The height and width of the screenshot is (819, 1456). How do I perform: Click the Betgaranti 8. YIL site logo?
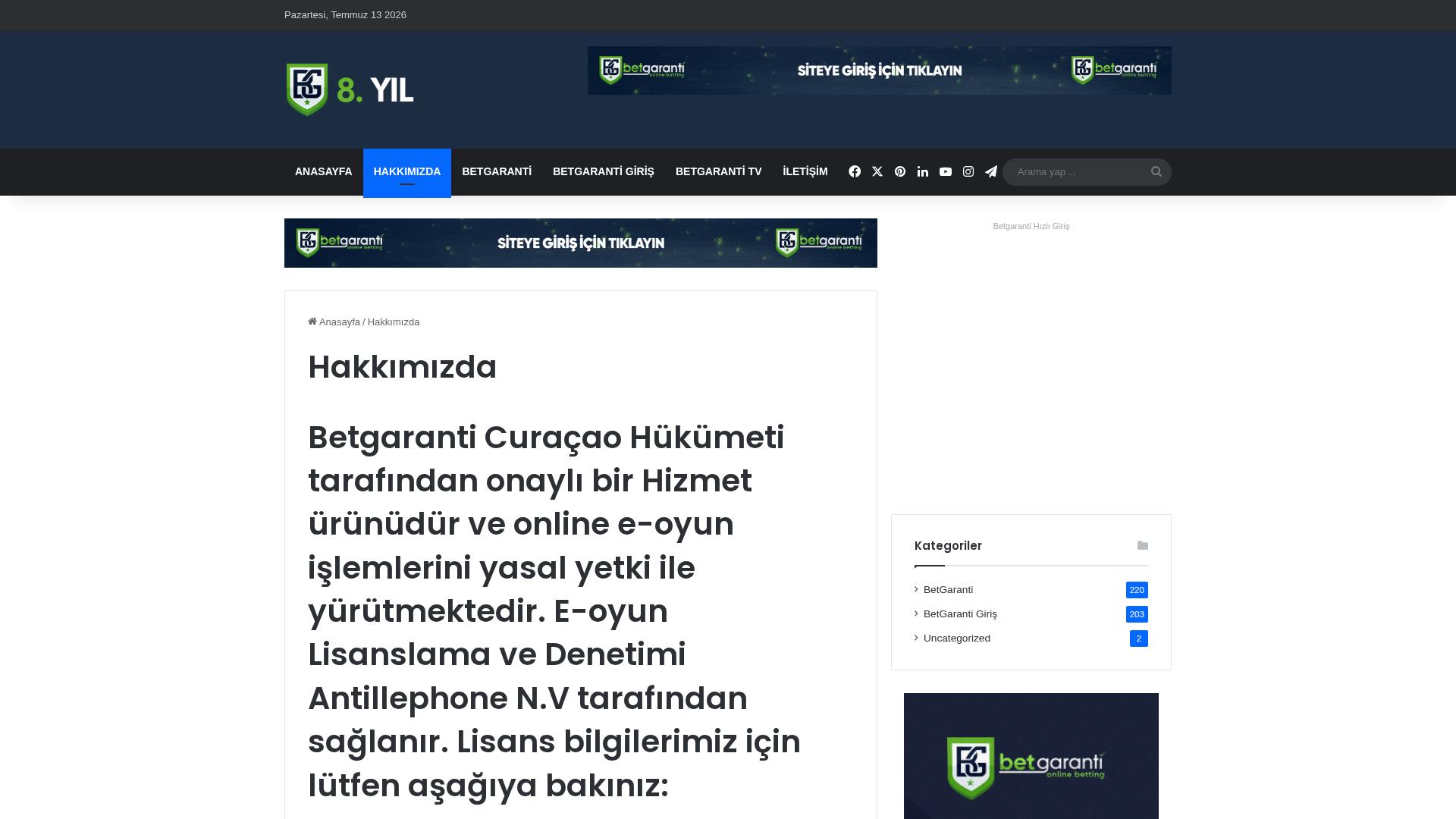(350, 89)
